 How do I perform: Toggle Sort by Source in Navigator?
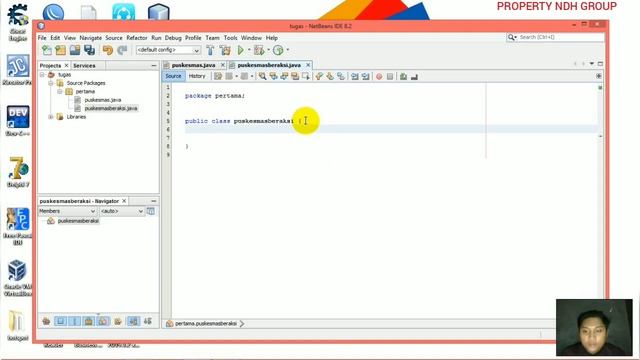(x=147, y=322)
